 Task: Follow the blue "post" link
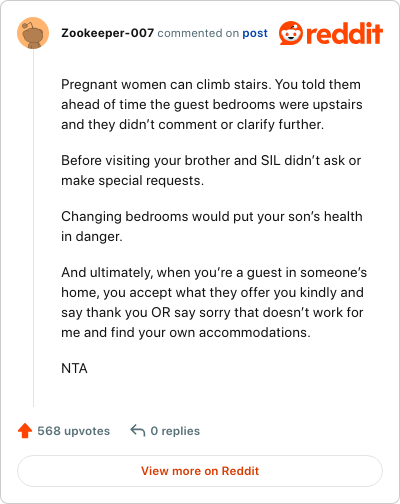[x=255, y=33]
